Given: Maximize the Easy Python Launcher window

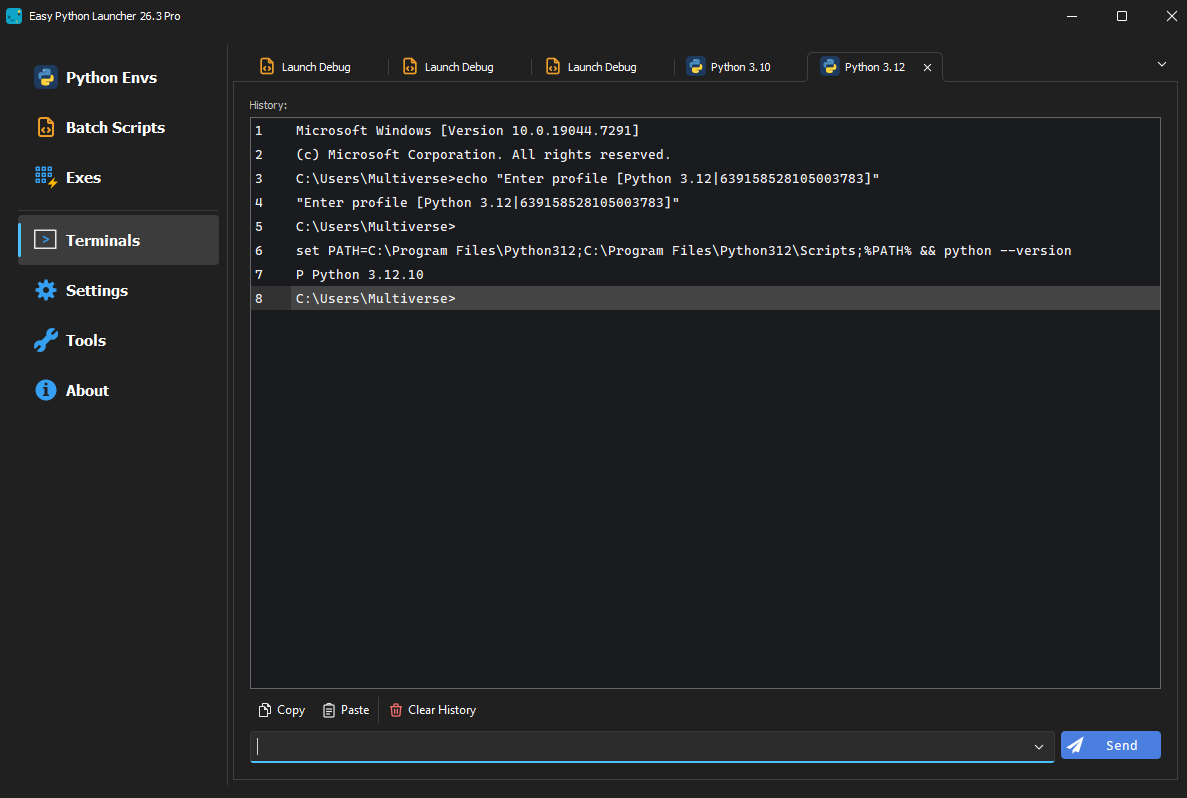Looking at the screenshot, I should (1122, 16).
